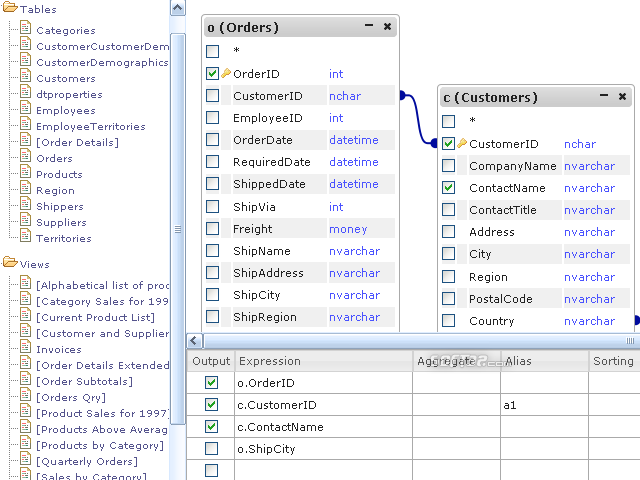Click the Alias column header
640x480 pixels.
point(545,361)
